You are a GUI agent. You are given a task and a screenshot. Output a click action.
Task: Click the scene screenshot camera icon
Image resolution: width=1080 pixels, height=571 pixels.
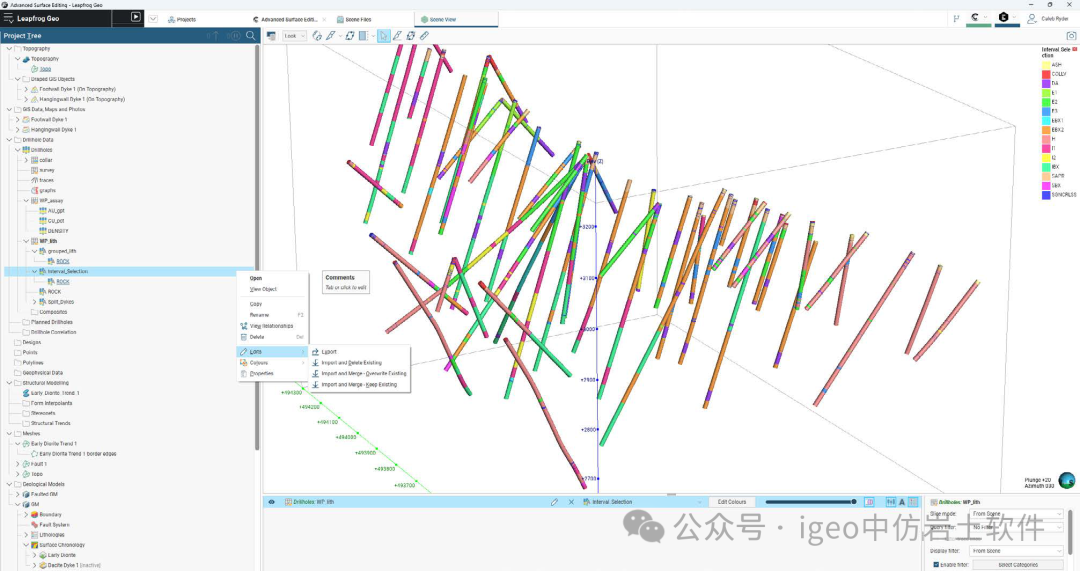tap(1071, 36)
